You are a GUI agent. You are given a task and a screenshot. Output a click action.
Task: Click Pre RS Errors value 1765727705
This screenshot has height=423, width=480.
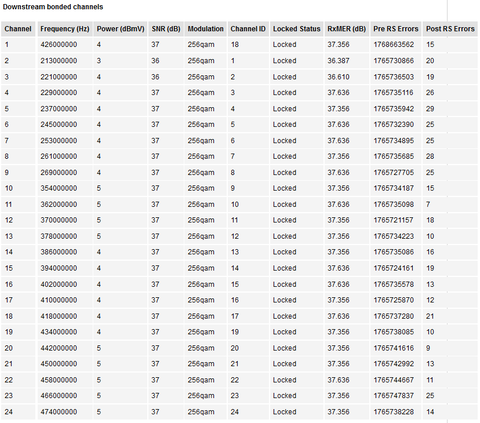pos(394,172)
